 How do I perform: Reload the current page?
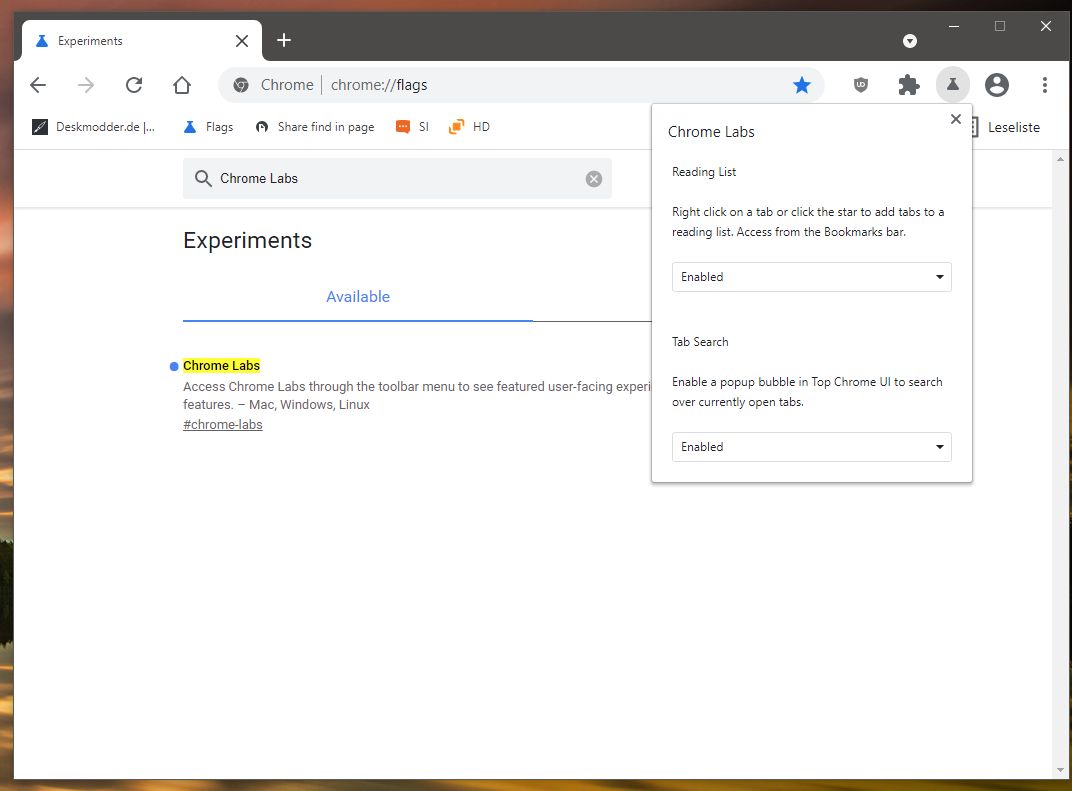[x=134, y=85]
